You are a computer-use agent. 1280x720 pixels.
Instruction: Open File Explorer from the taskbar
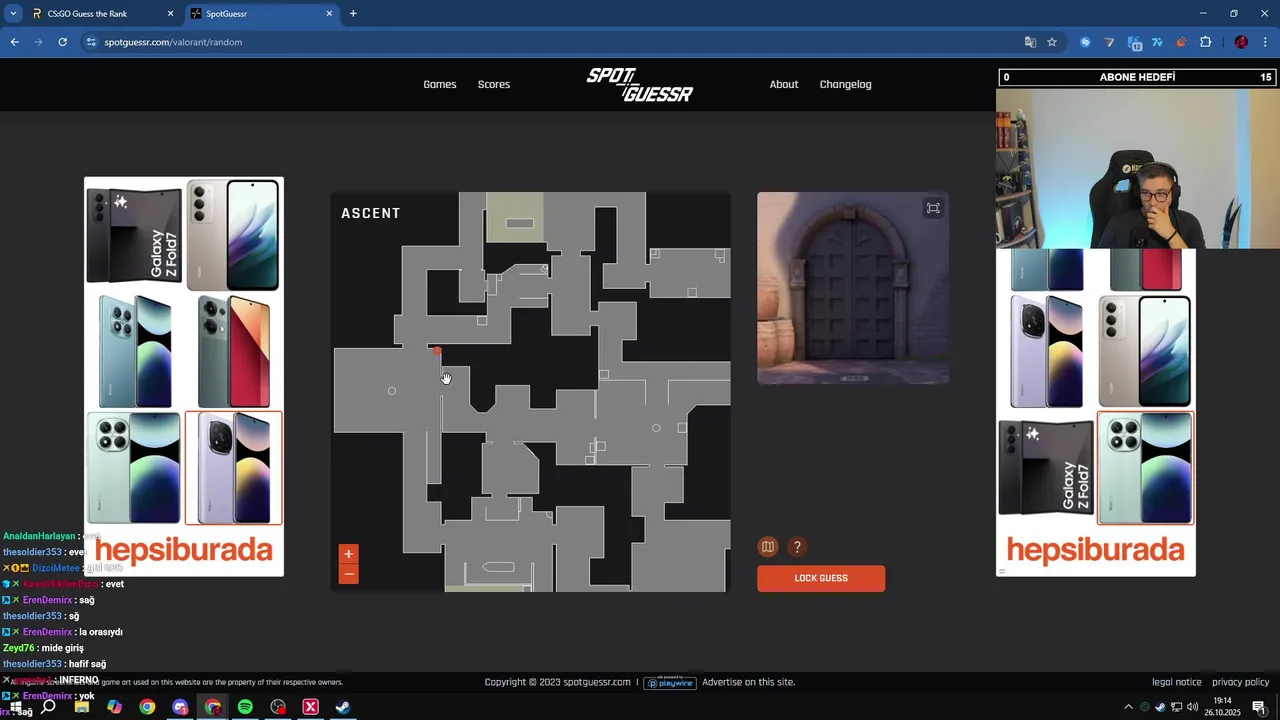pyautogui.click(x=82, y=707)
